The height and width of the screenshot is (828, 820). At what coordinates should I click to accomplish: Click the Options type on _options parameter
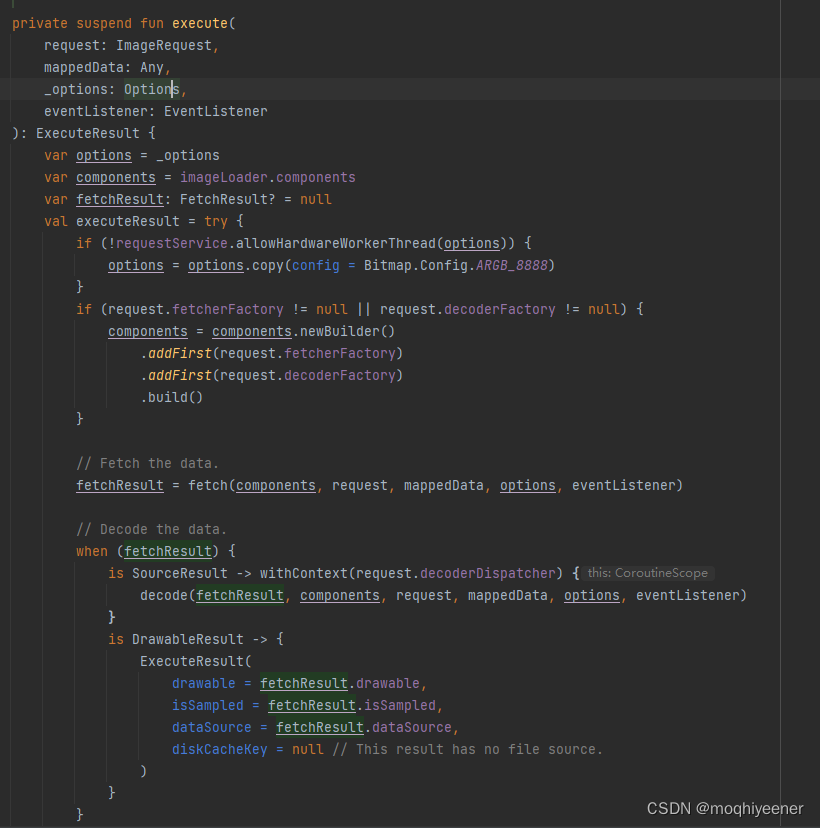(149, 89)
